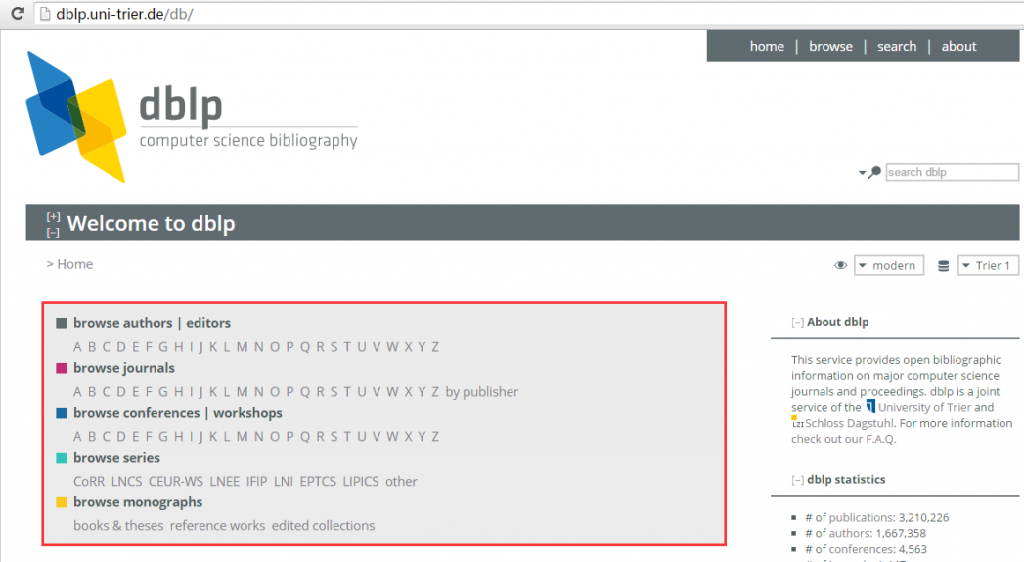This screenshot has height=562, width=1024.
Task: Open the CEUR-WS series link
Action: (176, 482)
